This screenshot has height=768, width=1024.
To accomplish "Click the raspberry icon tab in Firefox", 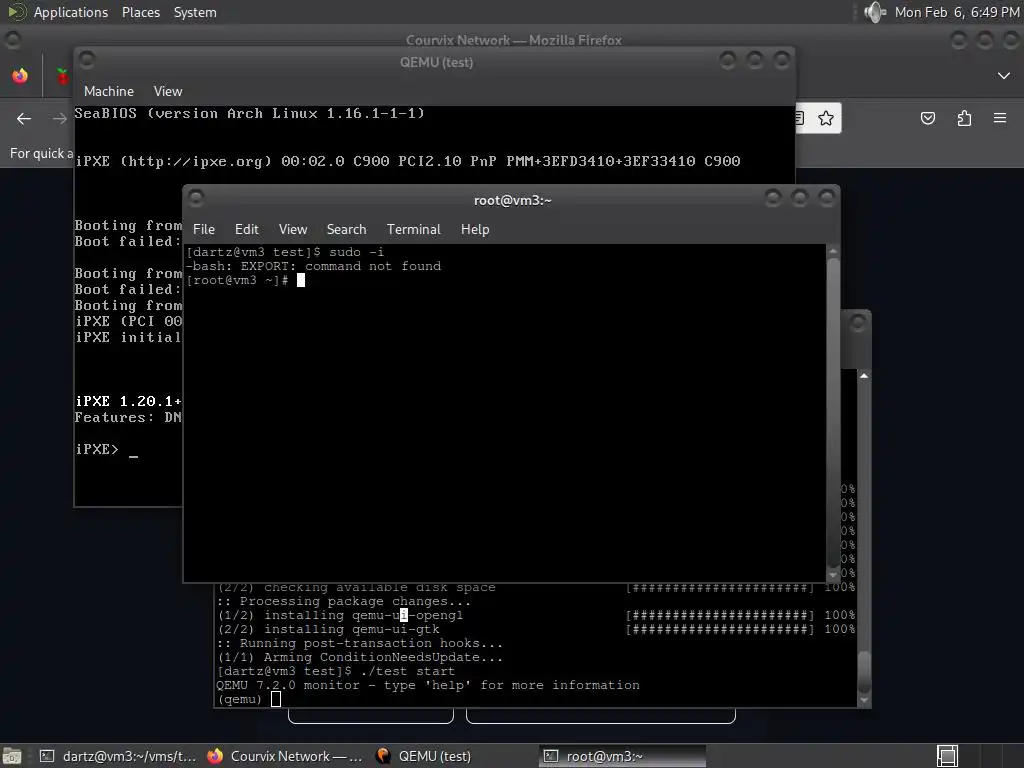I will coord(62,76).
